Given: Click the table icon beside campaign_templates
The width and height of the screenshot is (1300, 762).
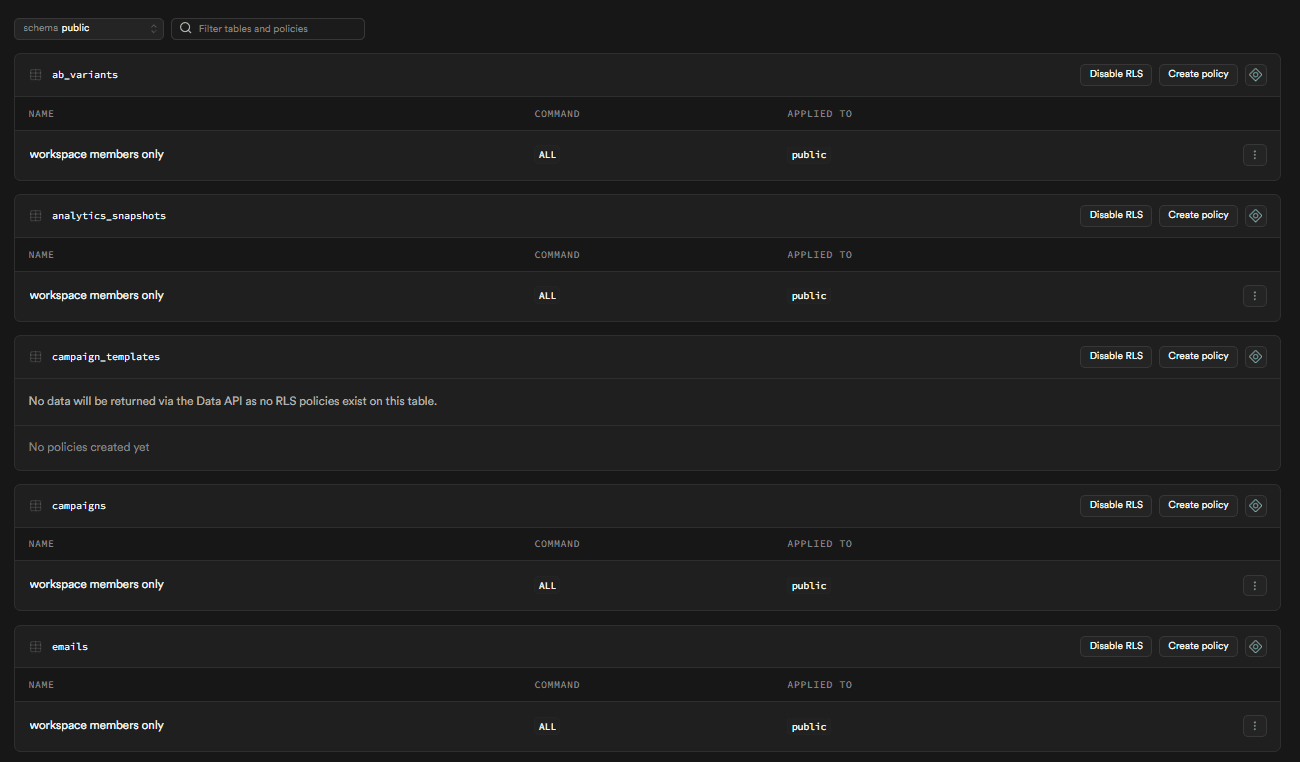Looking at the screenshot, I should (36, 357).
